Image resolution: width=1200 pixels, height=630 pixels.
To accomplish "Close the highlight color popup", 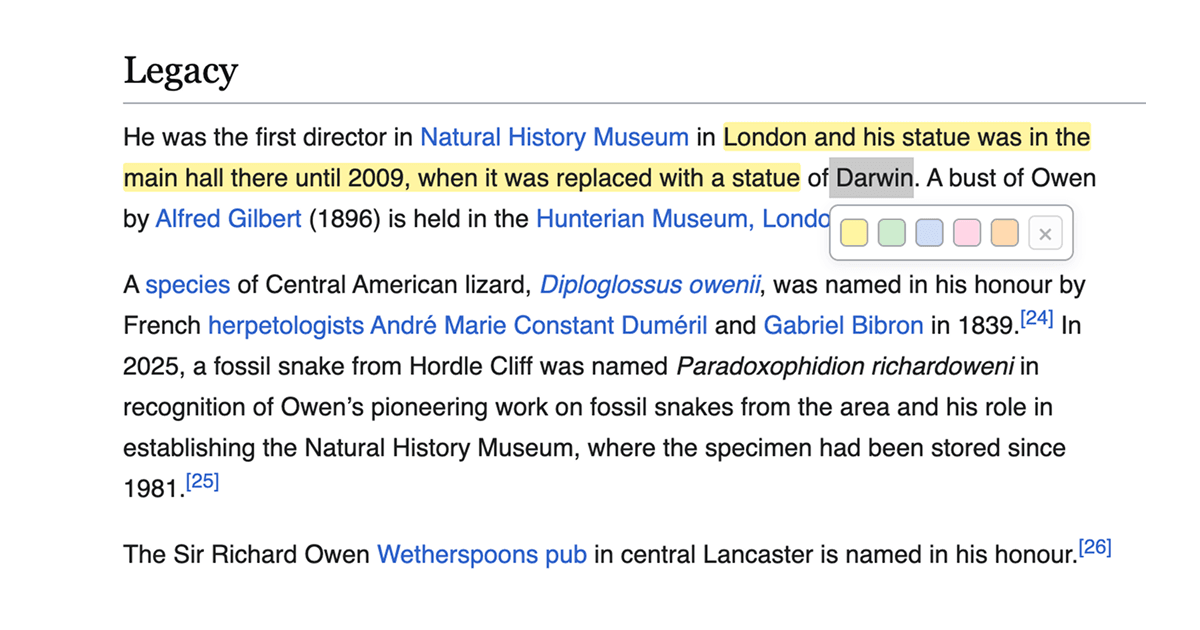I will point(1045,234).
